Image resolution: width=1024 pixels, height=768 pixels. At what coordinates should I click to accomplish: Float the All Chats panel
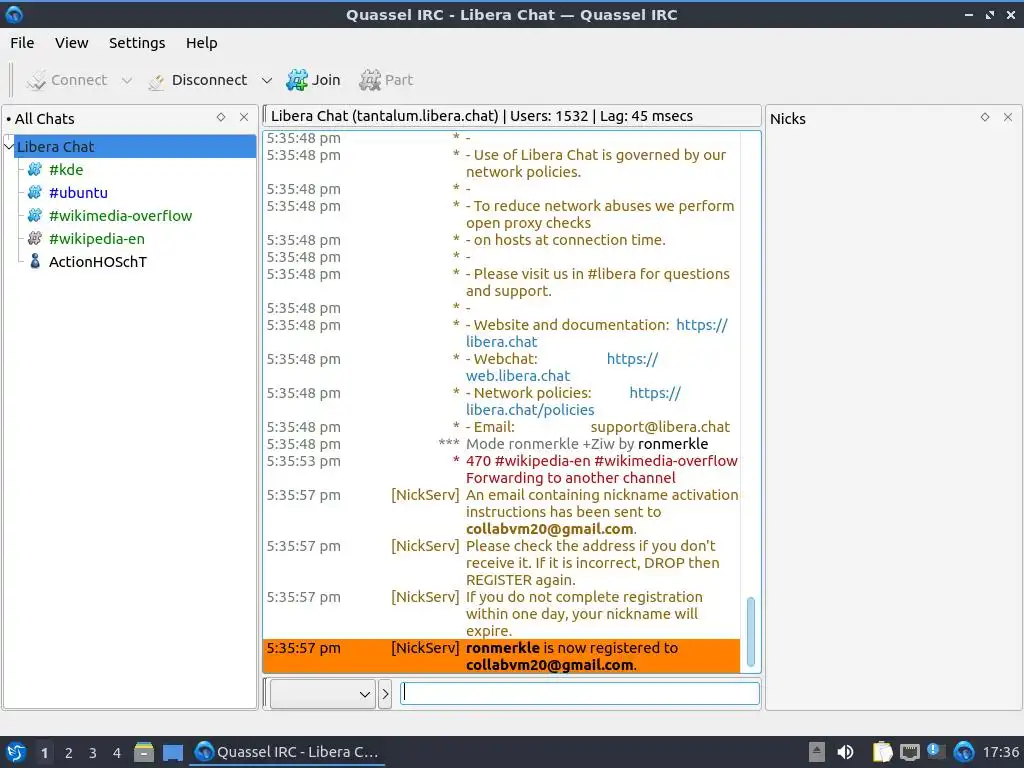click(221, 118)
